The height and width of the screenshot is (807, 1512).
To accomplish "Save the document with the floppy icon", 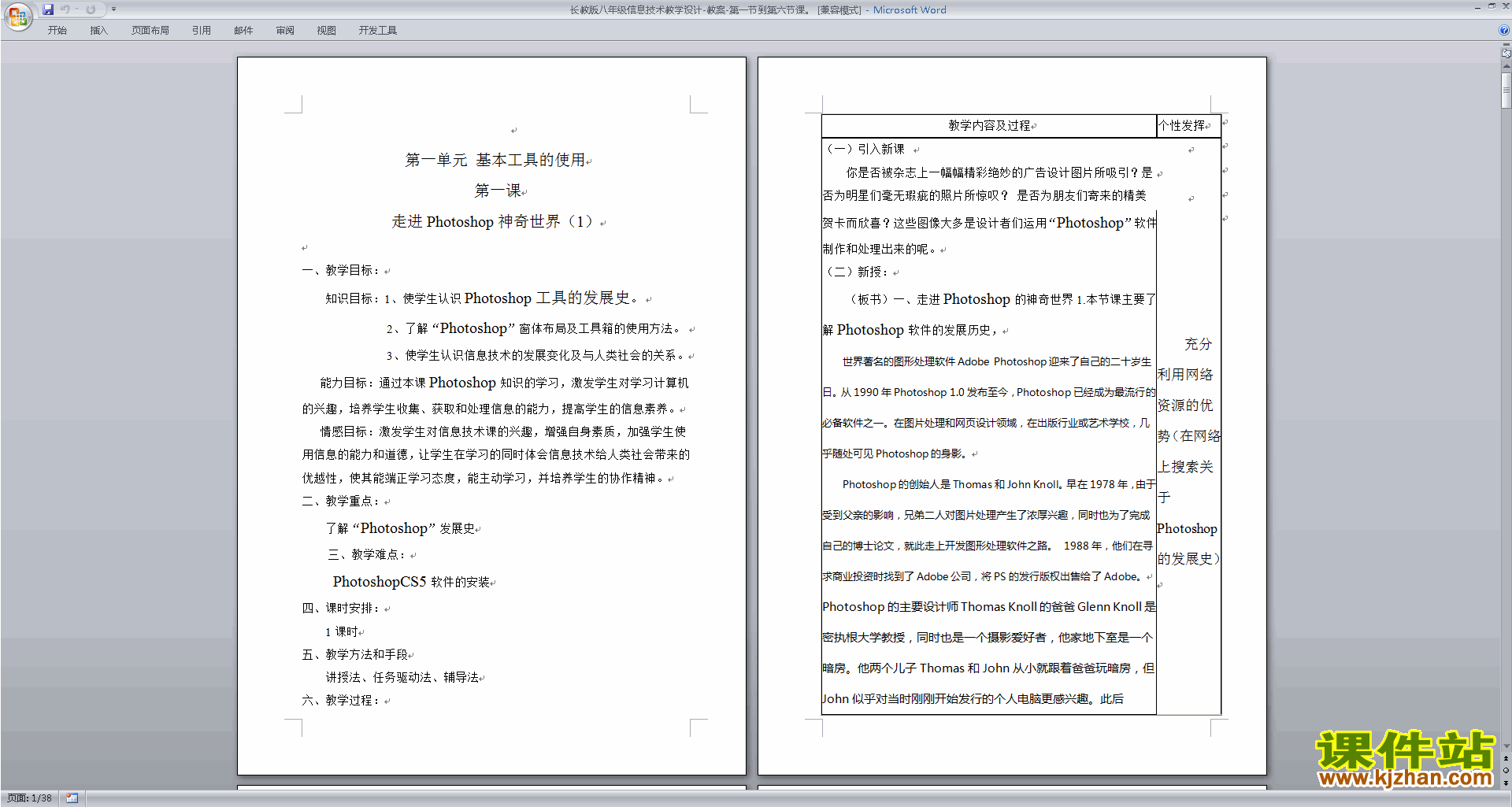I will [48, 9].
